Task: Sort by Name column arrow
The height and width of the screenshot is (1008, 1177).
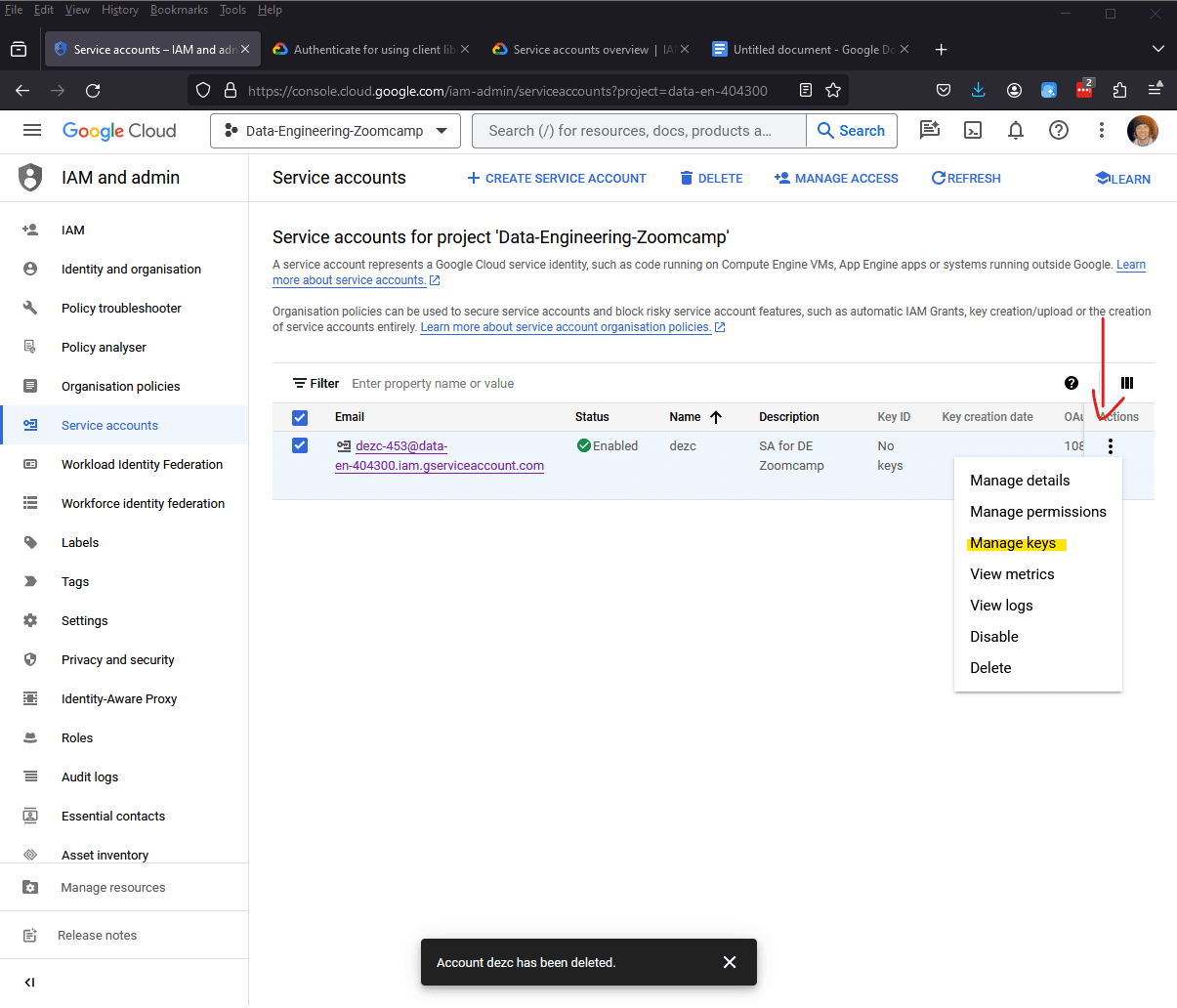Action: [716, 417]
